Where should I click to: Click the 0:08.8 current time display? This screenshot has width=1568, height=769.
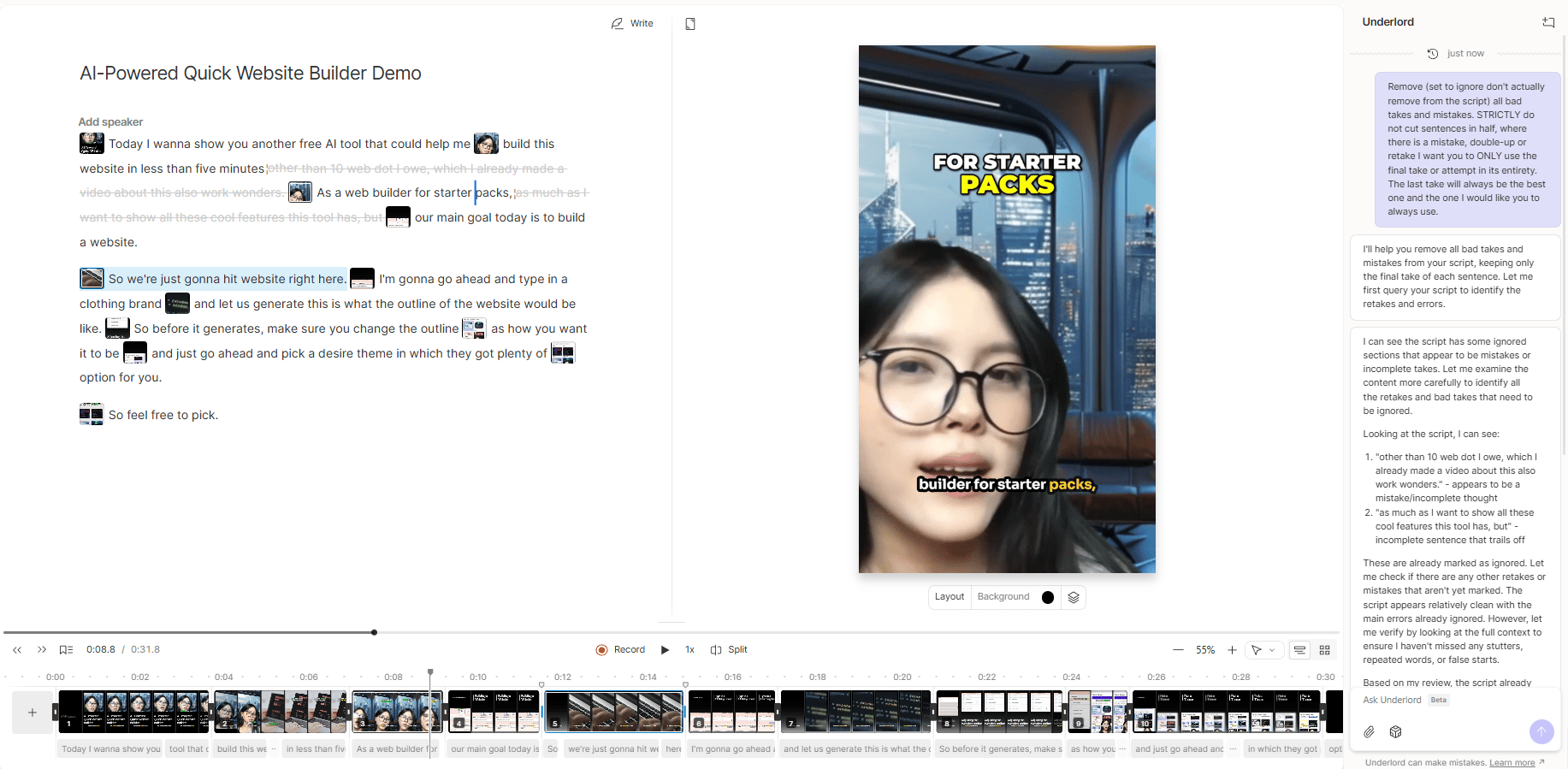tap(101, 650)
